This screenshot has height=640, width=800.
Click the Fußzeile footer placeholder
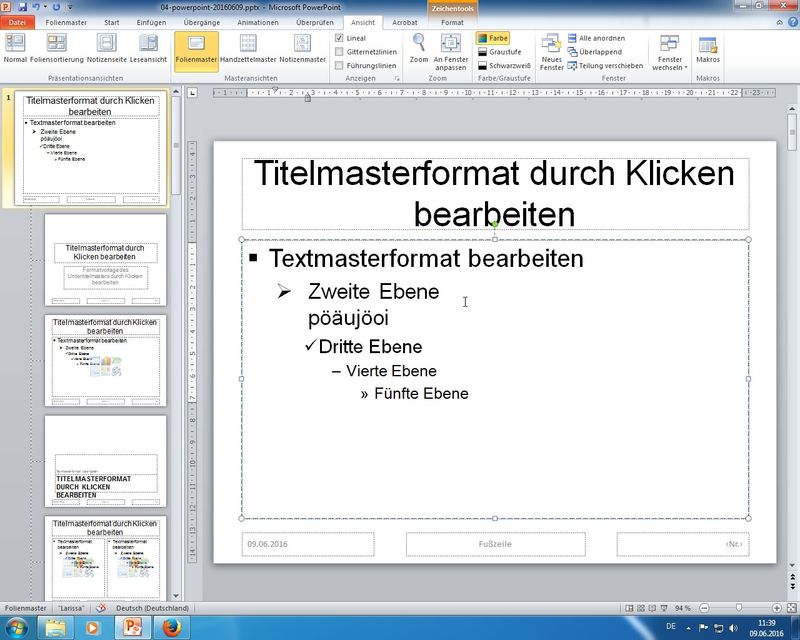click(x=495, y=544)
